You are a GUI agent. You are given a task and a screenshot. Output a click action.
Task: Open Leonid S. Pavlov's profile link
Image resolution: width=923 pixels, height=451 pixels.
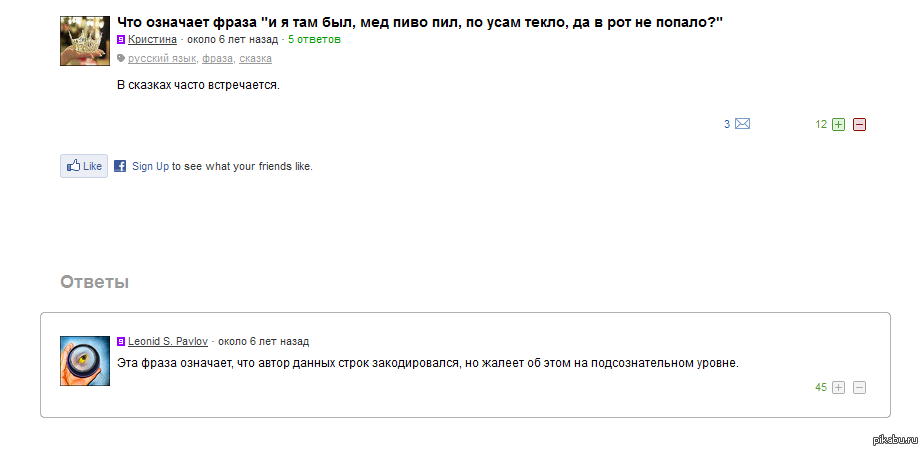pyautogui.click(x=168, y=341)
